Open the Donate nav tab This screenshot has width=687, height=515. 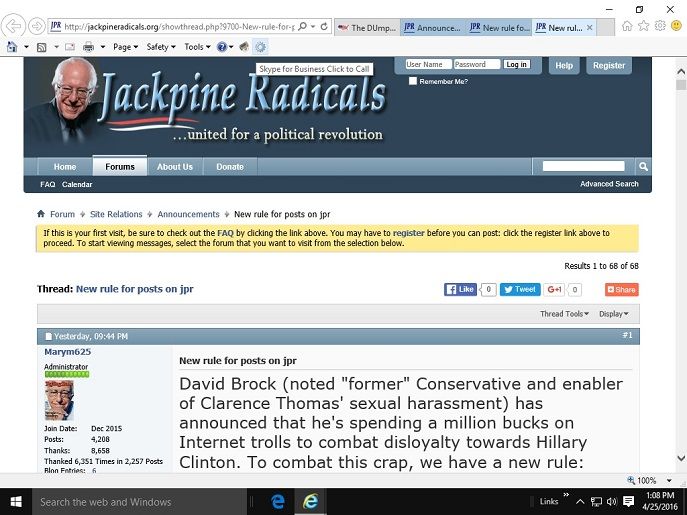tap(230, 167)
